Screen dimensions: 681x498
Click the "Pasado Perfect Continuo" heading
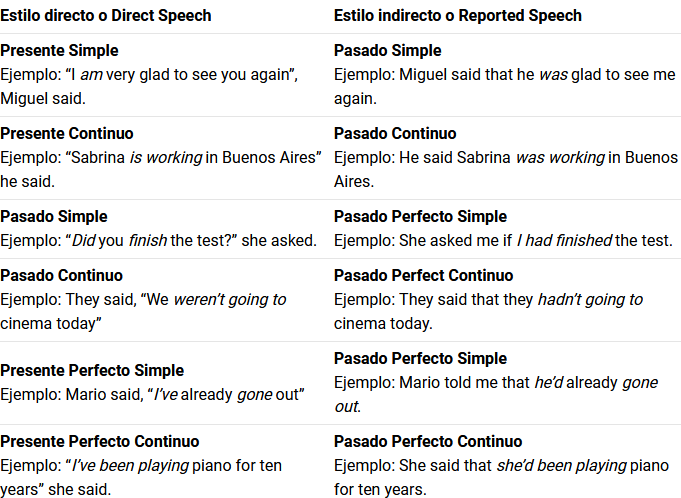[423, 276]
